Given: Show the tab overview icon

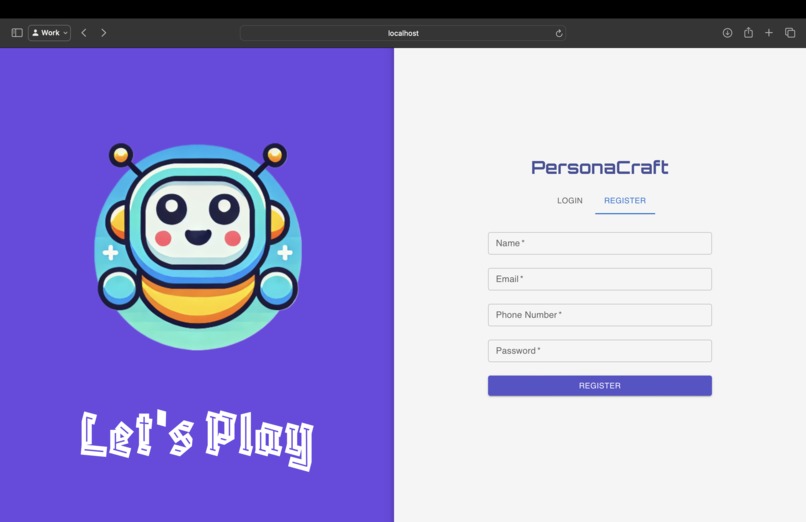Looking at the screenshot, I should 790,33.
